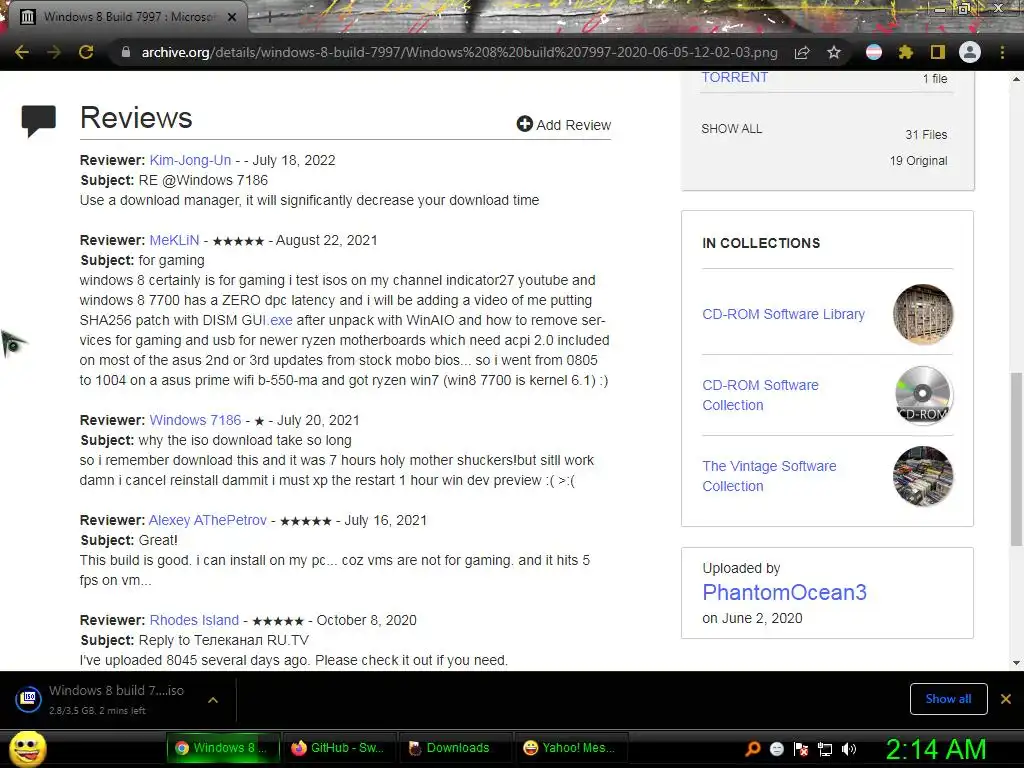Click the CD-ROM disc collection thumbnail
The height and width of the screenshot is (768, 1024).
coord(923,395)
